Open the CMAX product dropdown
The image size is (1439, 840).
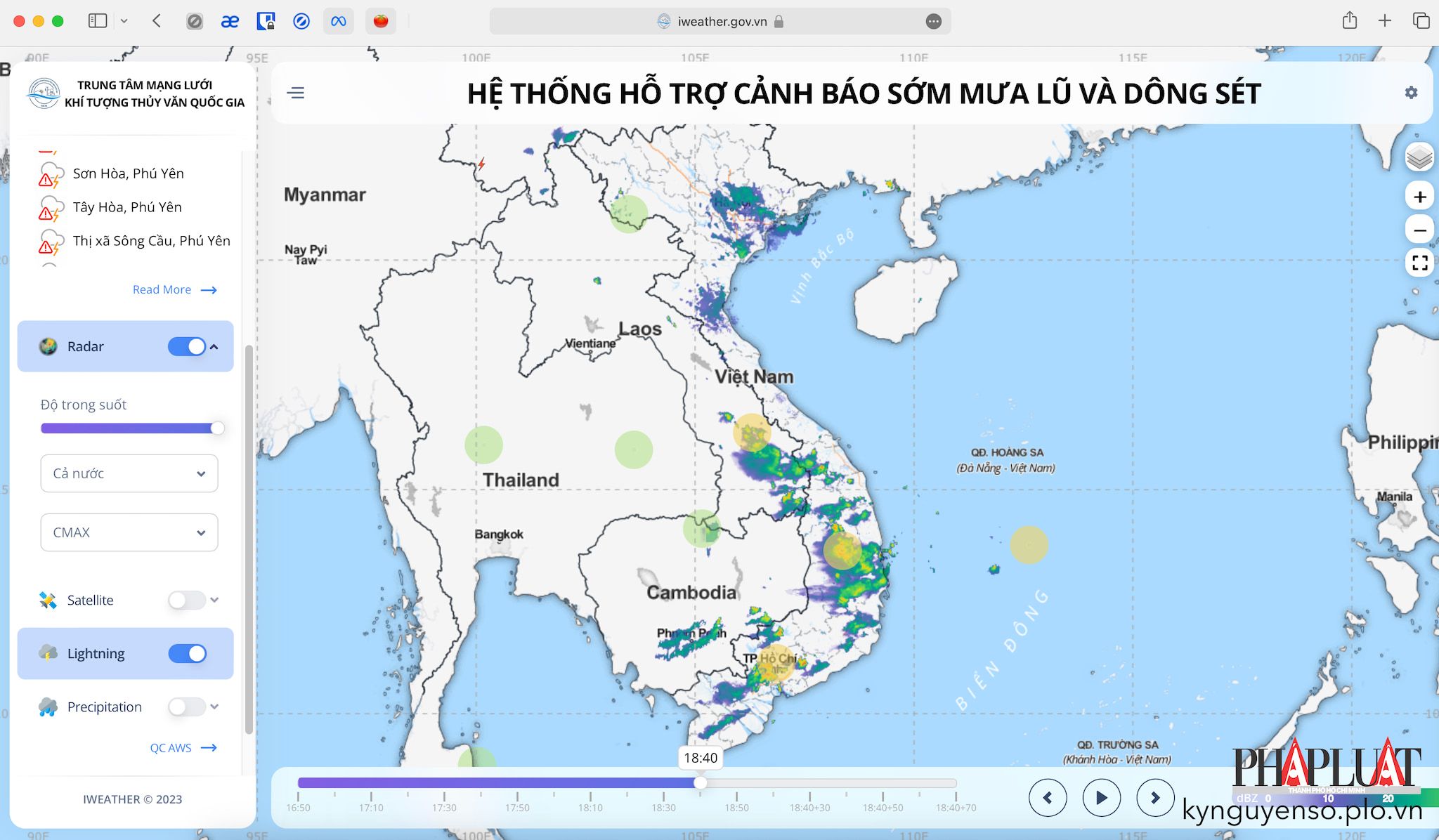129,532
